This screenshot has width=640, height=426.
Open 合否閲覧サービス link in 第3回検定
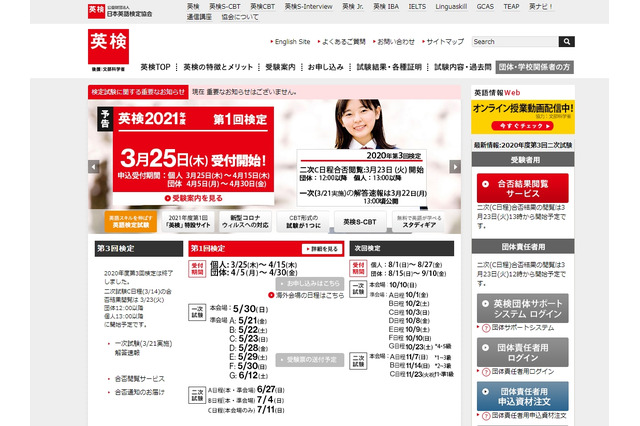coord(140,379)
